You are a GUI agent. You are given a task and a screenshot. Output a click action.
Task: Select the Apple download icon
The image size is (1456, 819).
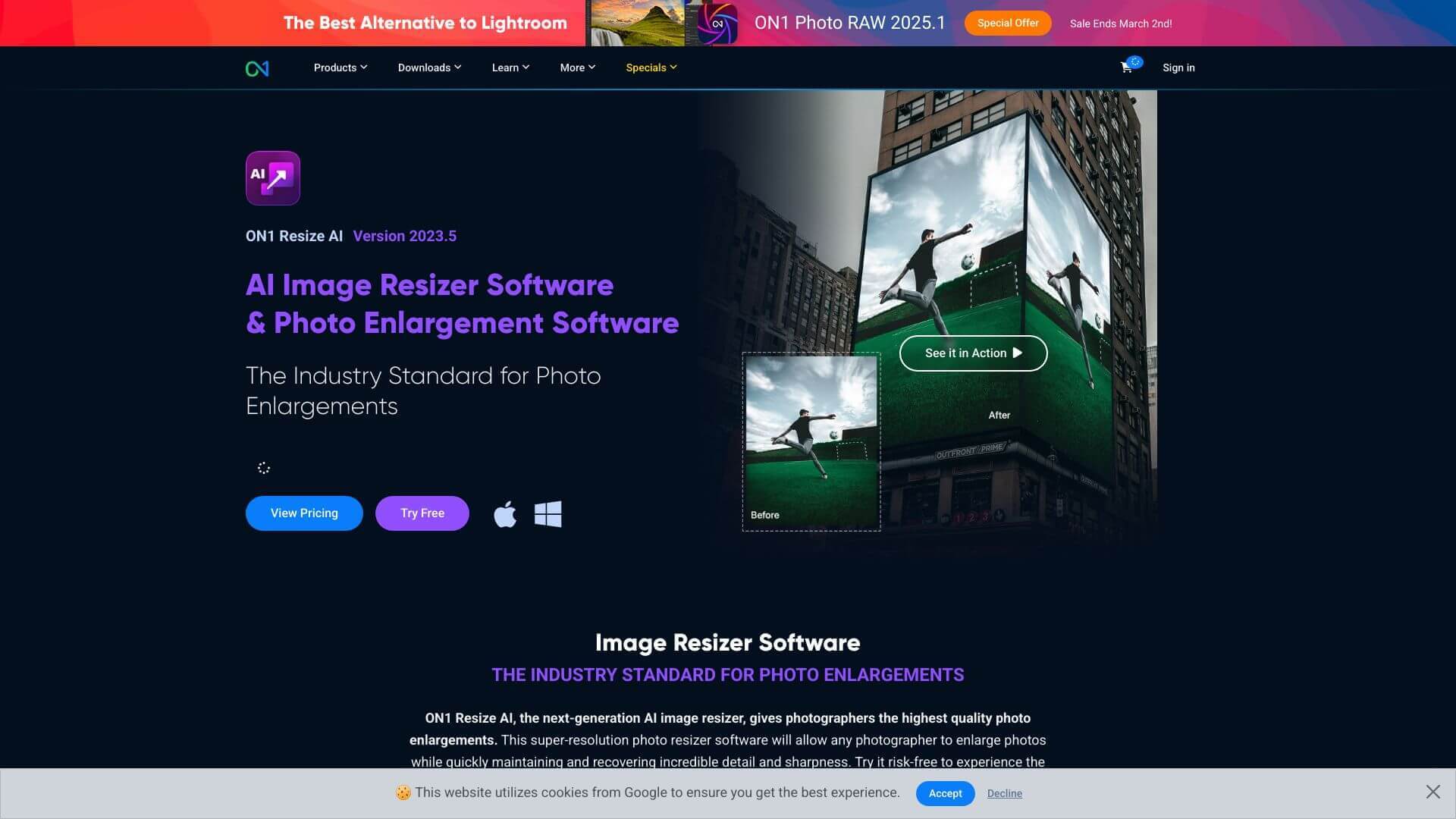tap(505, 513)
